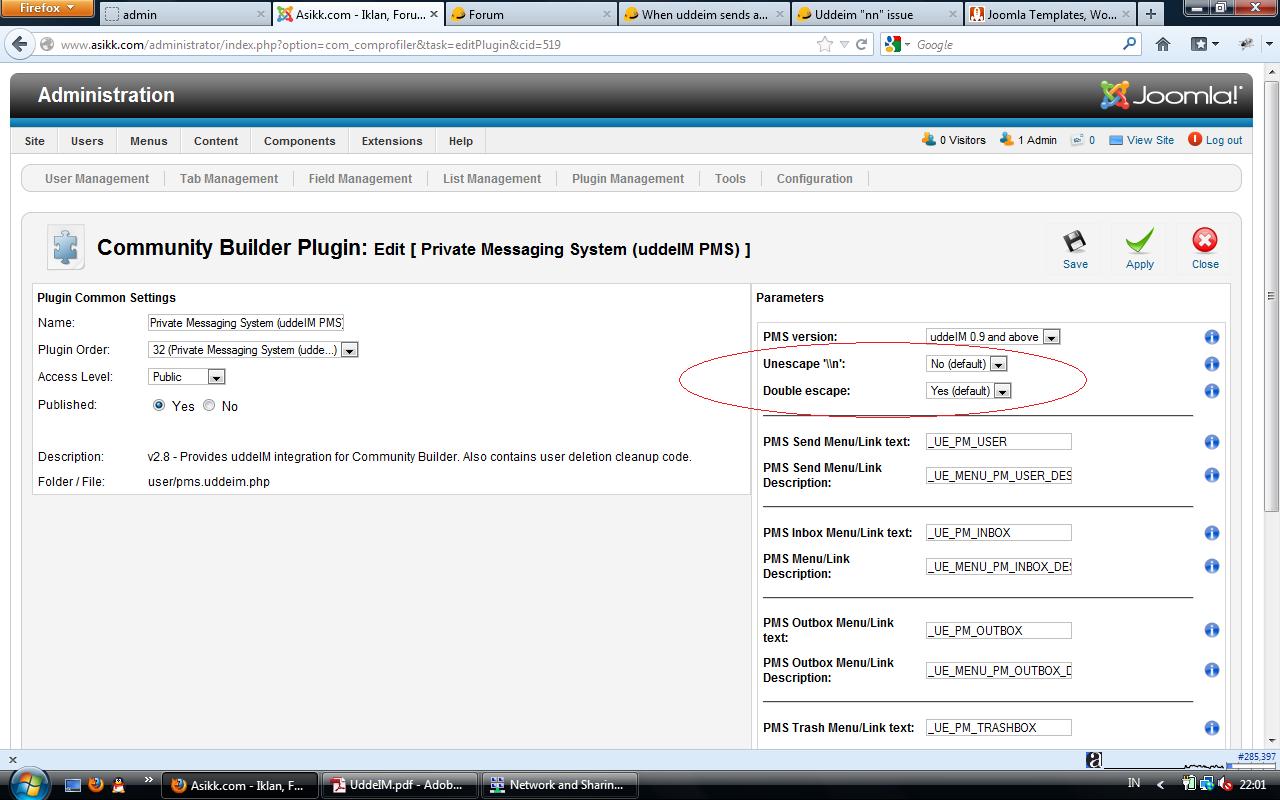1280x800 pixels.
Task: Click the PMS Trash Menu/Link text field
Action: tap(998, 728)
